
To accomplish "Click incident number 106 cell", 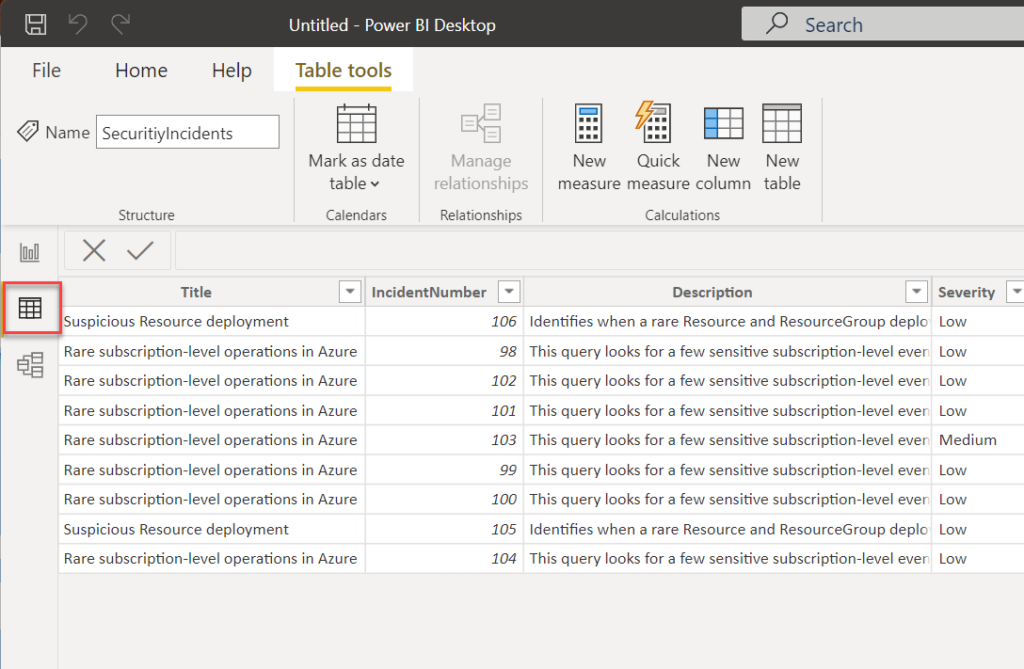I will point(444,321).
